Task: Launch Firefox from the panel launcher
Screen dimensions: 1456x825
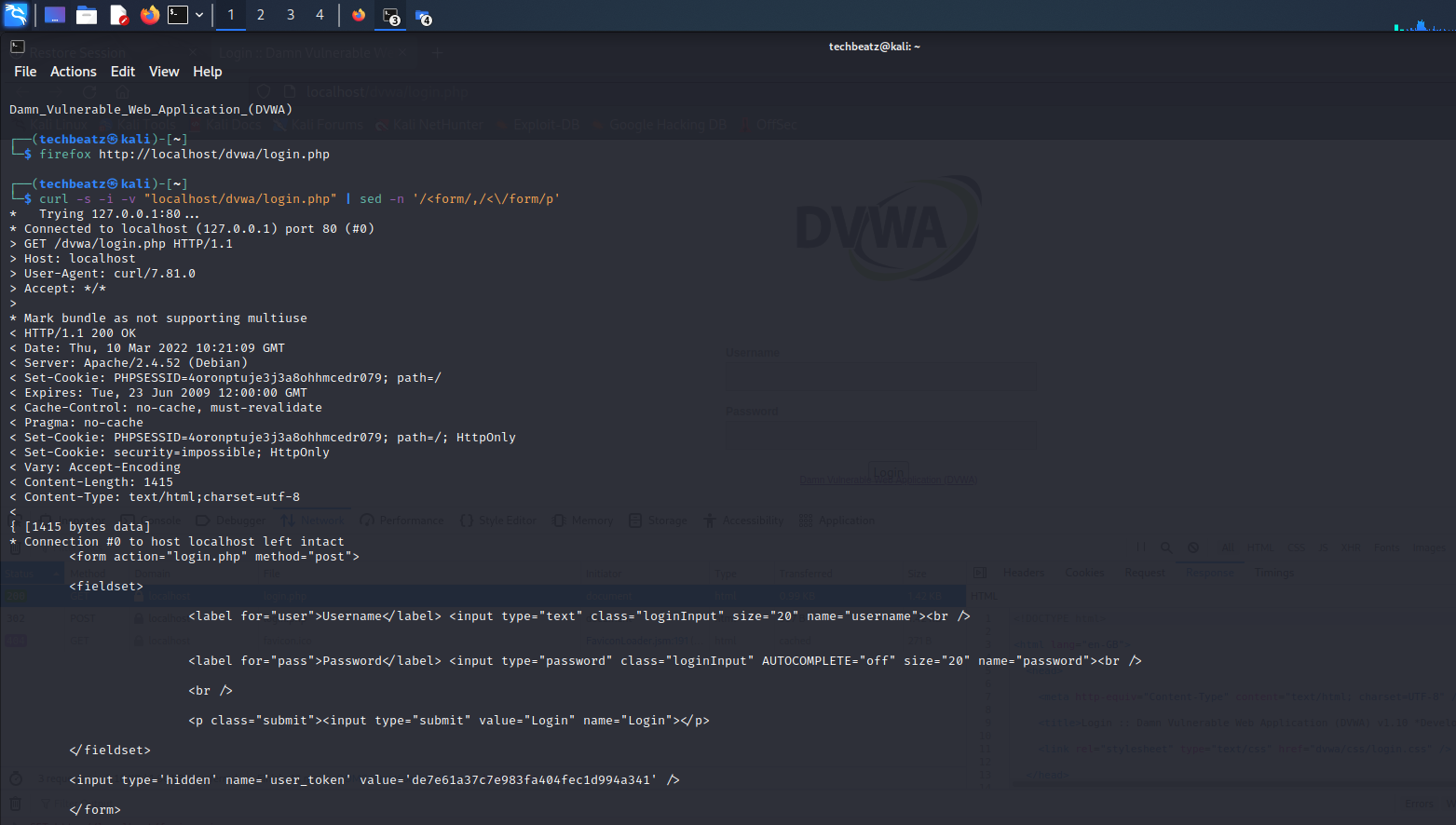Action: pos(149,15)
